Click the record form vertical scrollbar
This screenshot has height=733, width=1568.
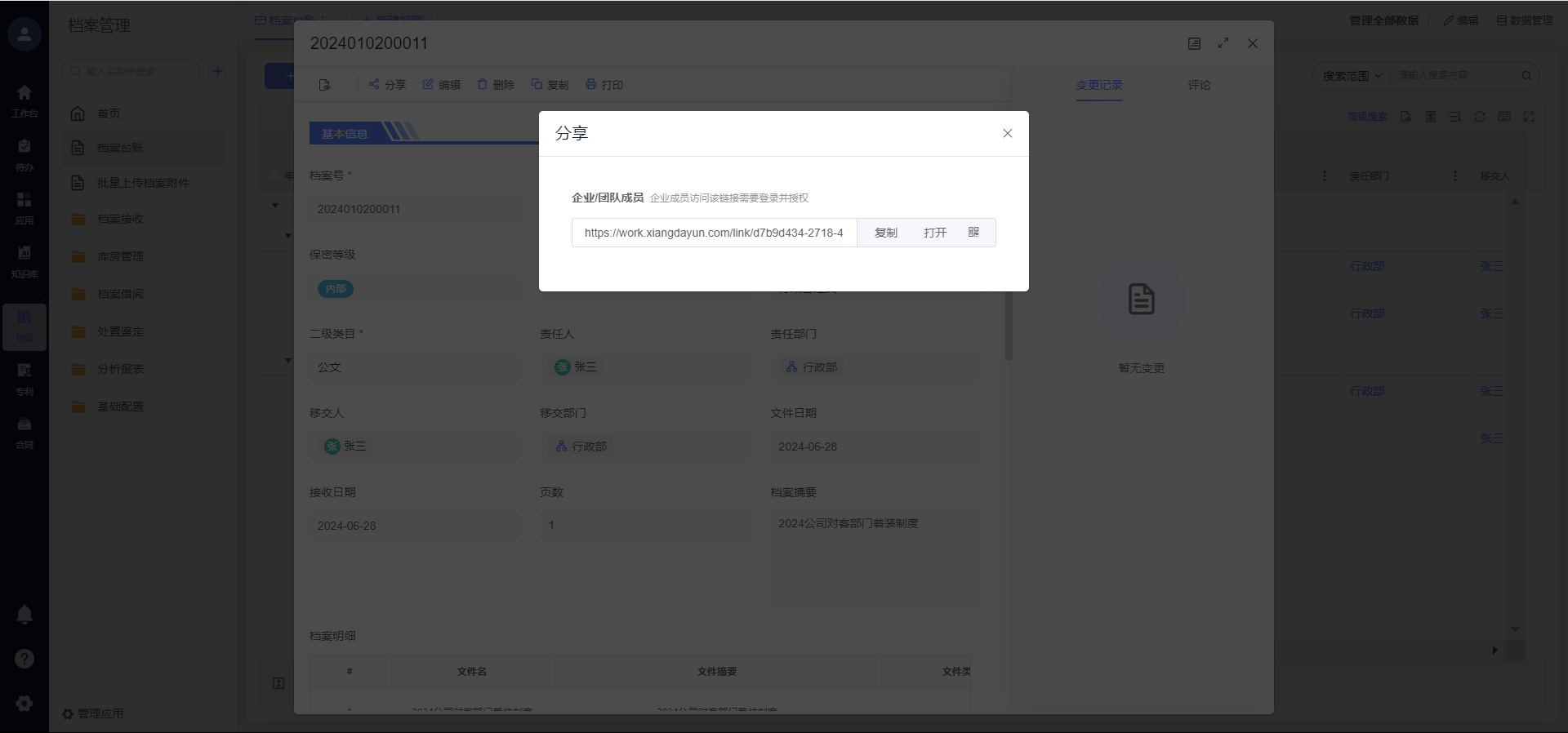point(1009,327)
